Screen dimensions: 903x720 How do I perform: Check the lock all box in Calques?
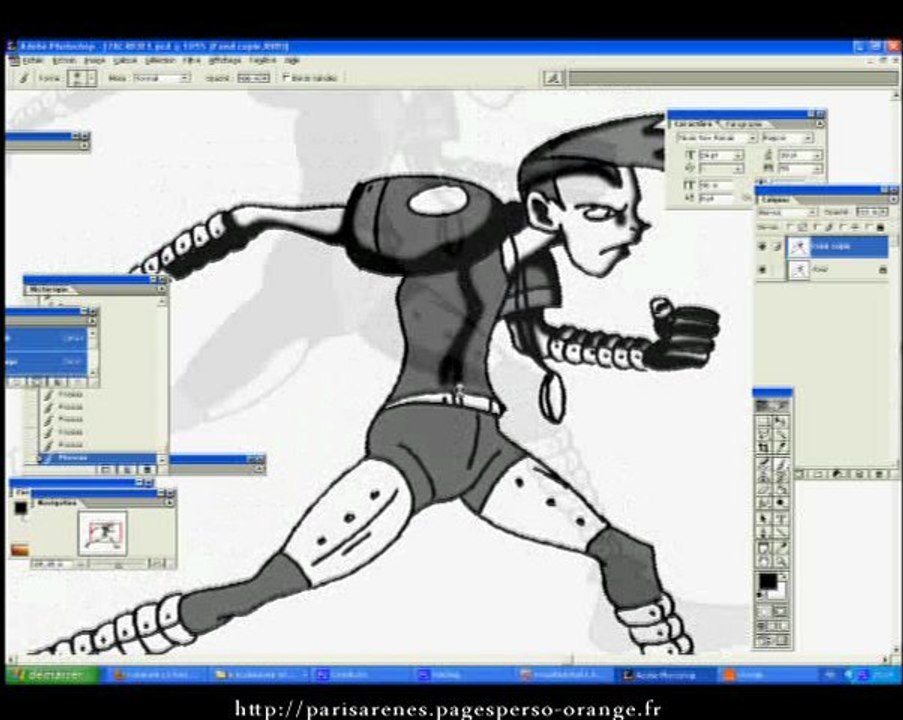868,228
